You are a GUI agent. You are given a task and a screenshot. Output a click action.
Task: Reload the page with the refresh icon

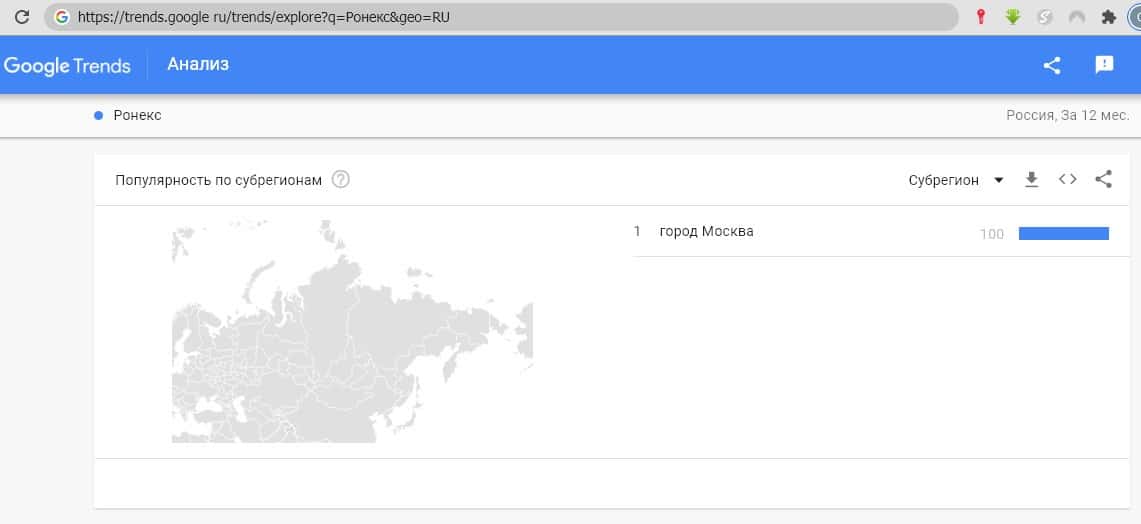[x=21, y=17]
